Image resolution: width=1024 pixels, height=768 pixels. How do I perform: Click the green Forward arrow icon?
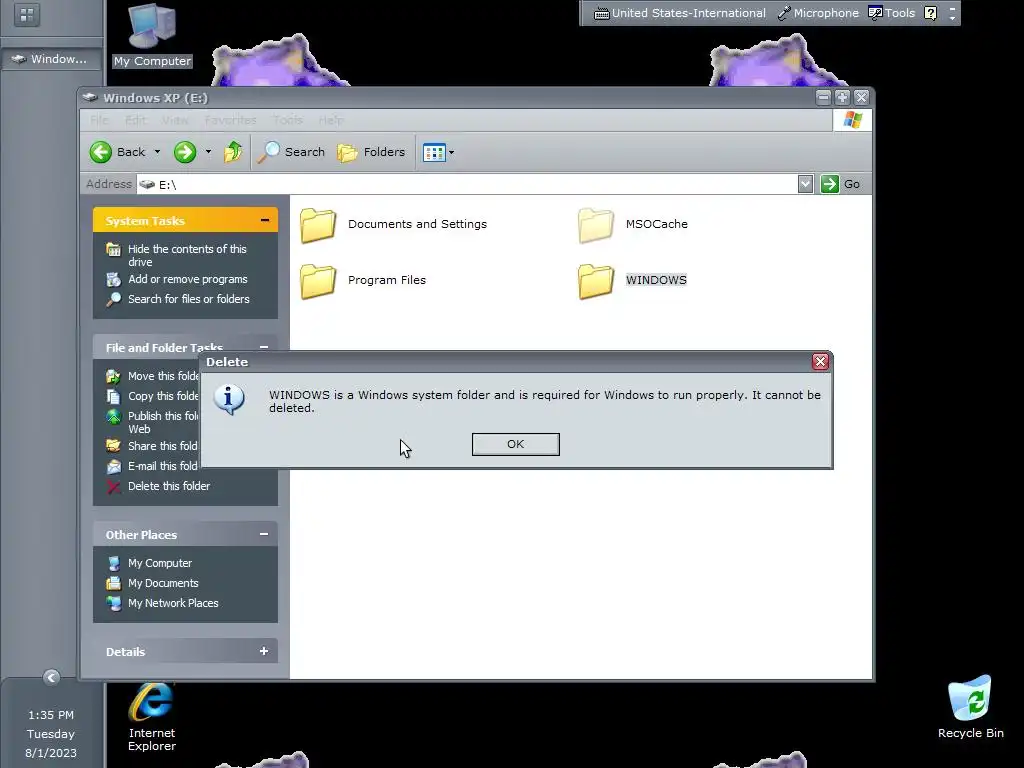(x=185, y=152)
